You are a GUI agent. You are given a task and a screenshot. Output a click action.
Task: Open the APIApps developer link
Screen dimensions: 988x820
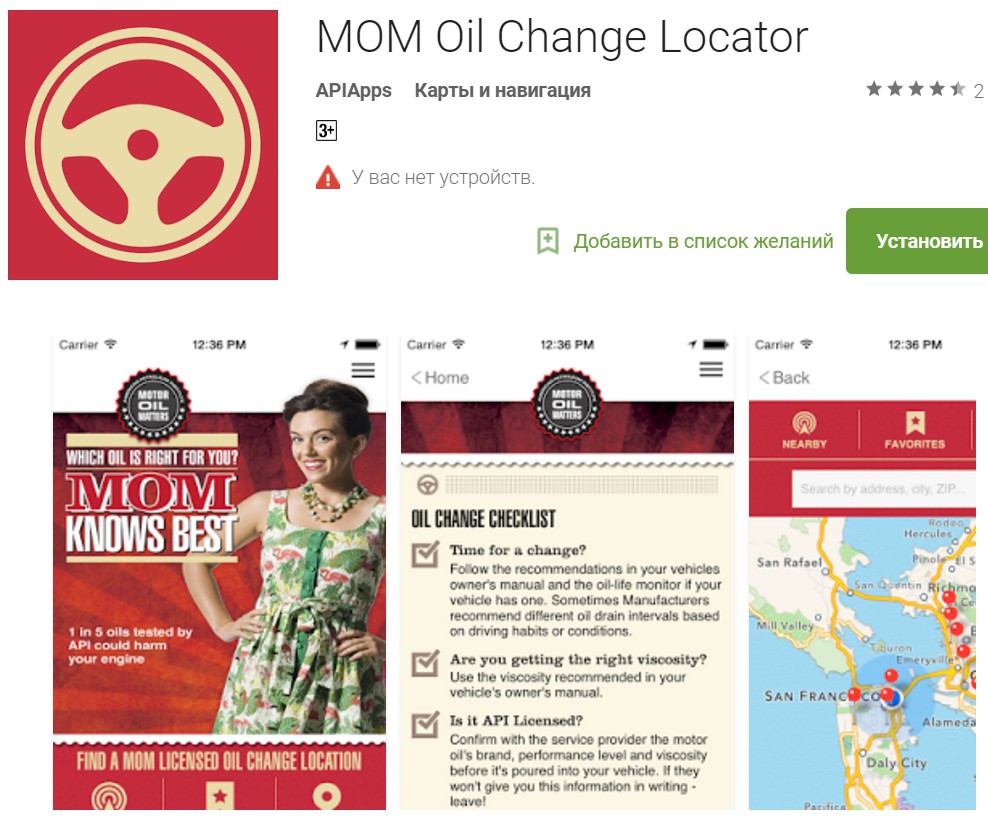pos(353,91)
